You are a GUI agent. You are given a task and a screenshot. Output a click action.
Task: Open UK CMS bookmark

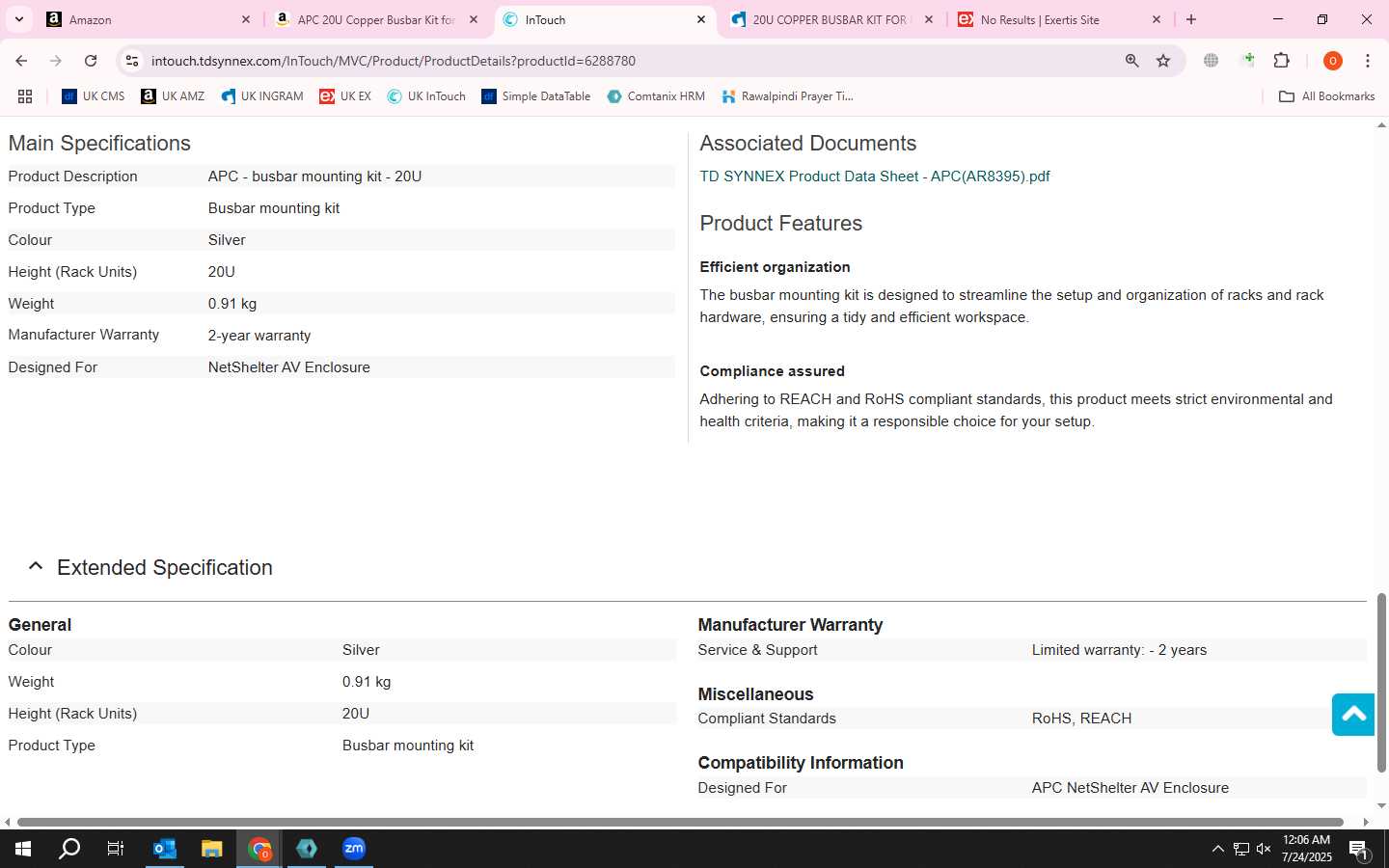(94, 96)
